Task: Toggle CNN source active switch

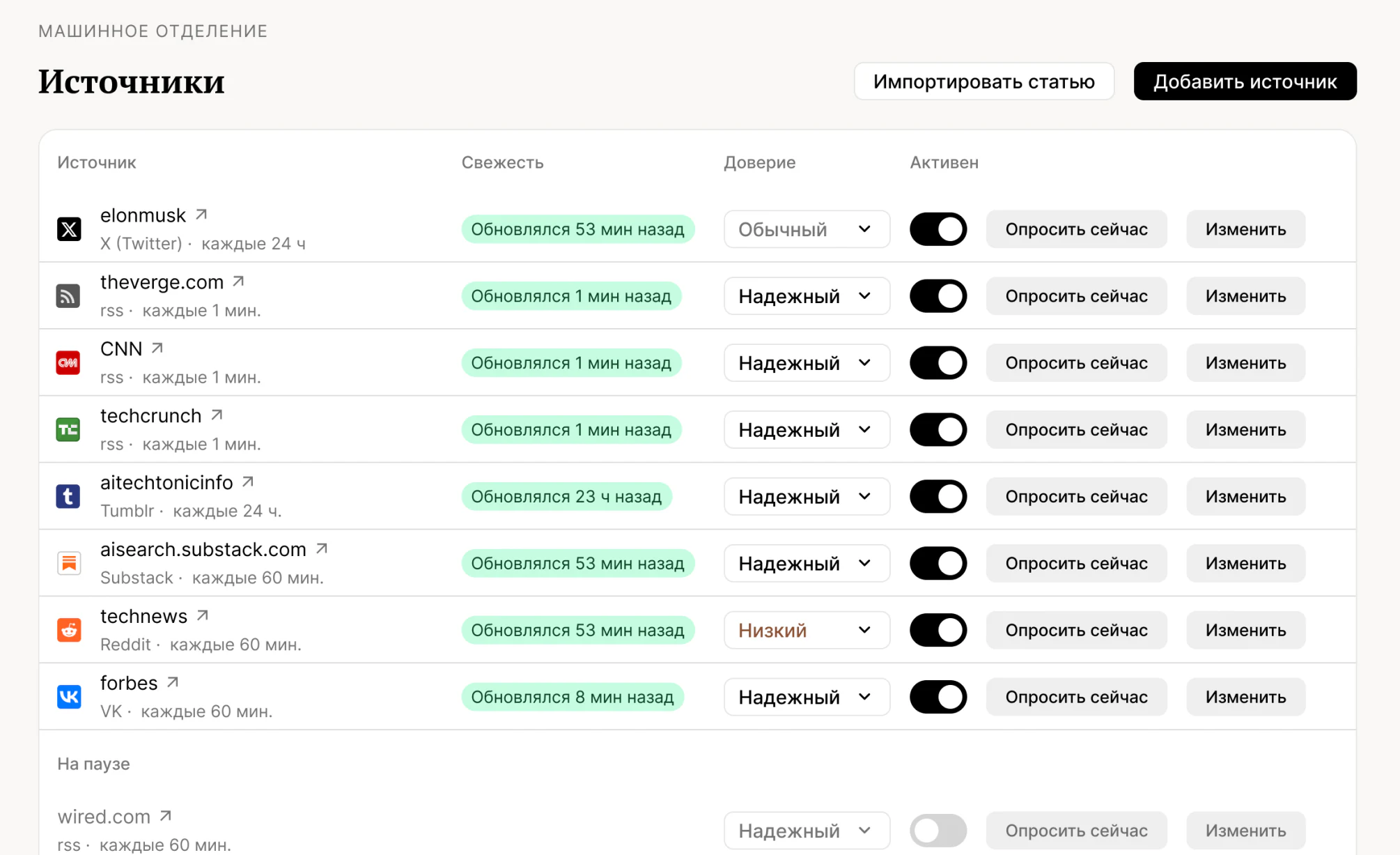Action: tap(938, 363)
